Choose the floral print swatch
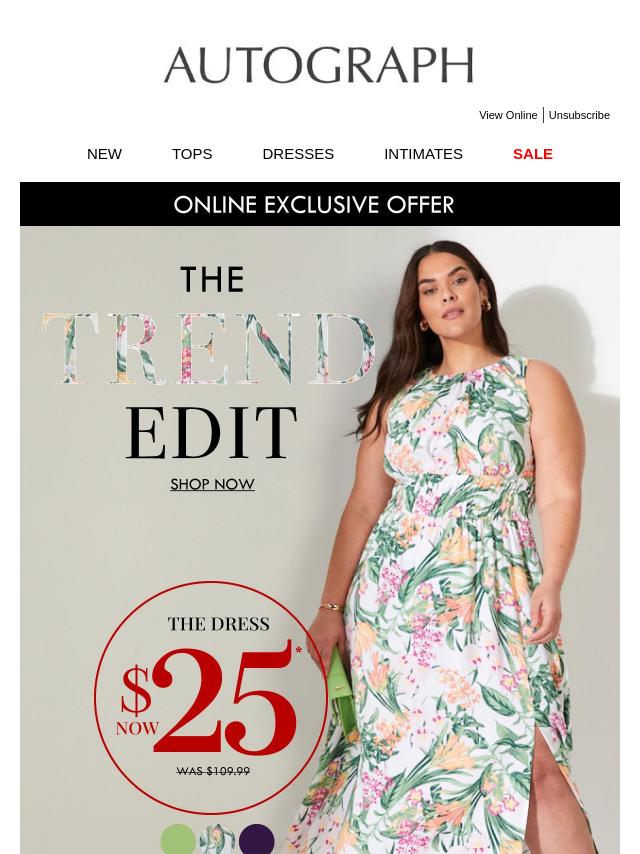 (x=217, y=839)
